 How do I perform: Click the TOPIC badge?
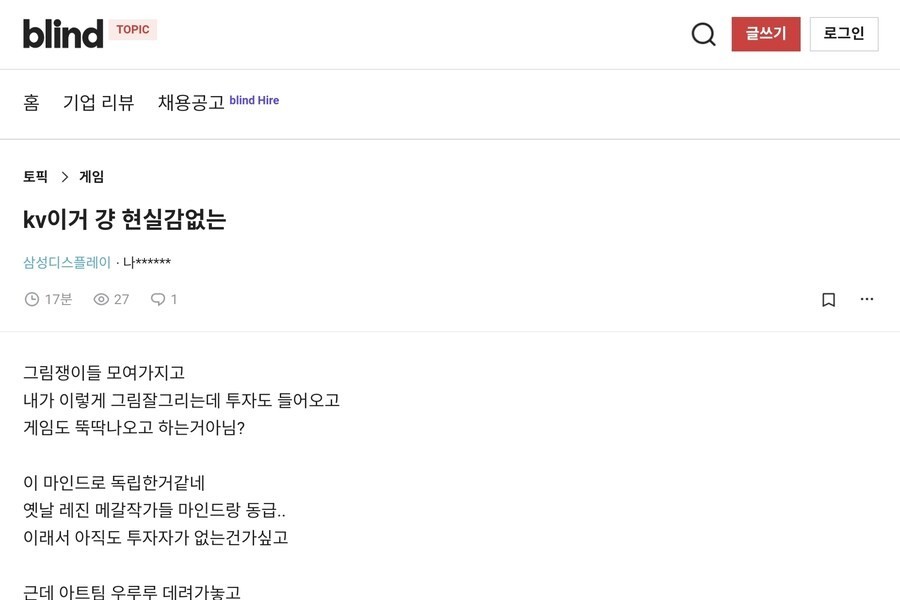pyautogui.click(x=133, y=30)
